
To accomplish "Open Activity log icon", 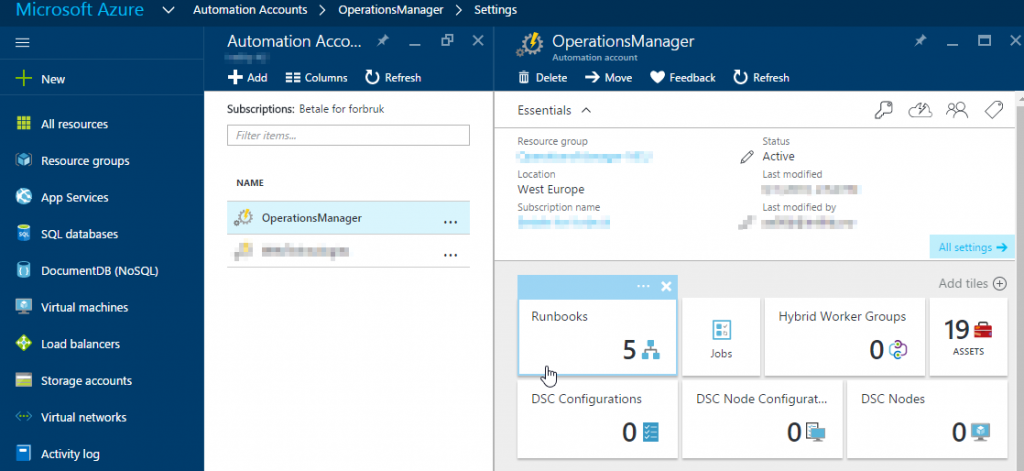I will point(24,453).
